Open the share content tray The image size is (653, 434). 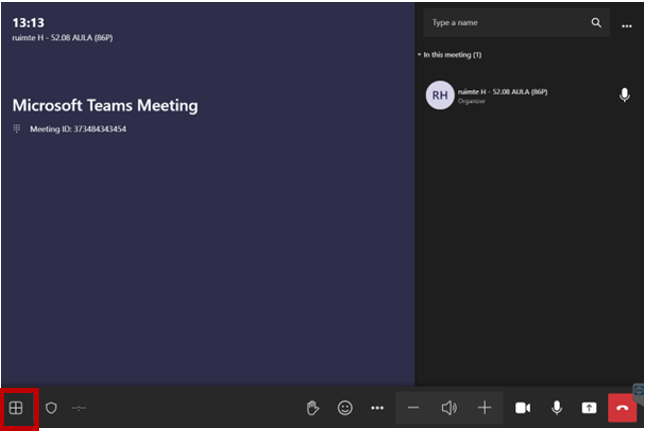pyautogui.click(x=589, y=408)
